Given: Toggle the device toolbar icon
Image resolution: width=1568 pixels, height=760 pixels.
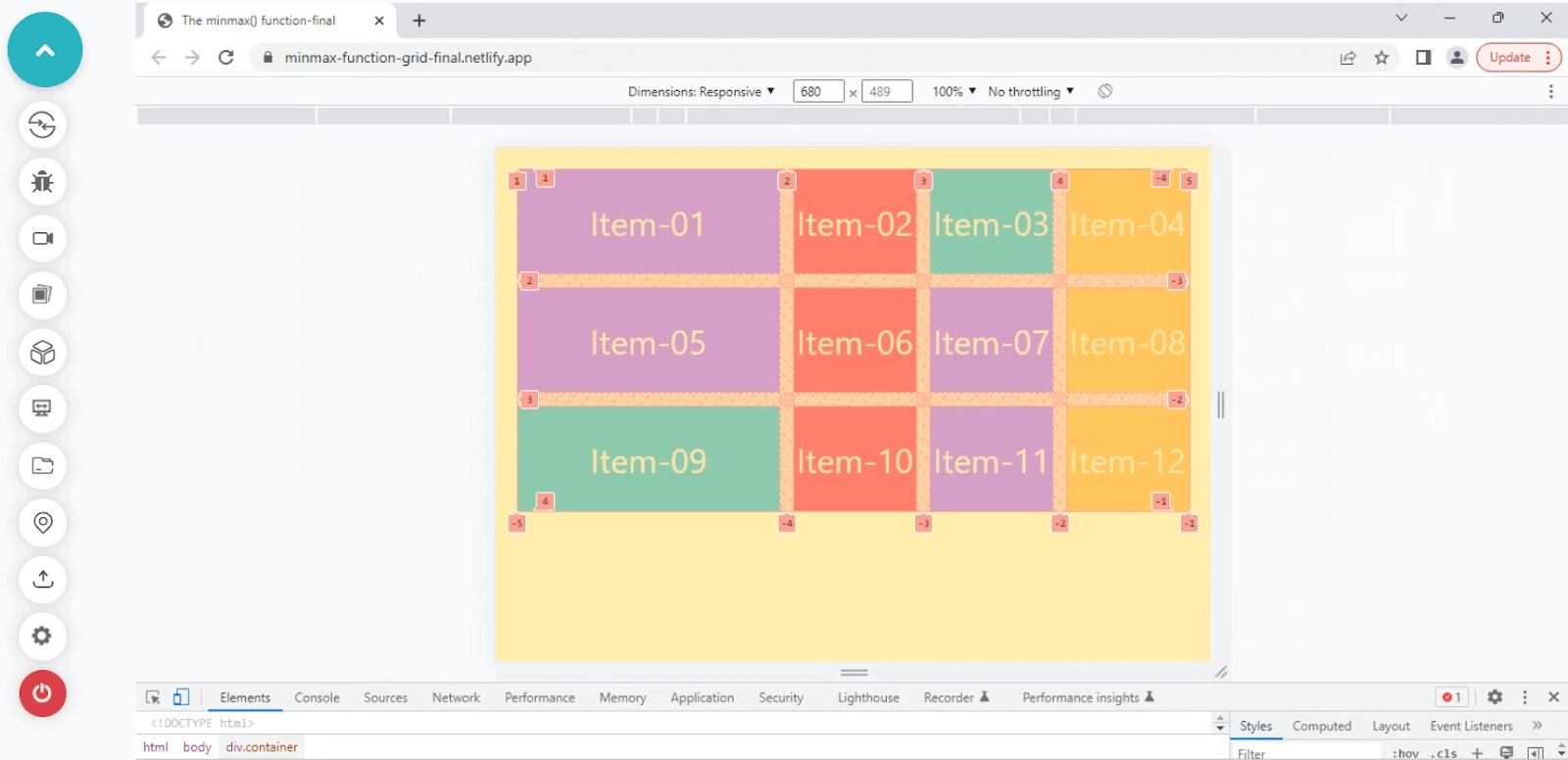Looking at the screenshot, I should pyautogui.click(x=181, y=697).
